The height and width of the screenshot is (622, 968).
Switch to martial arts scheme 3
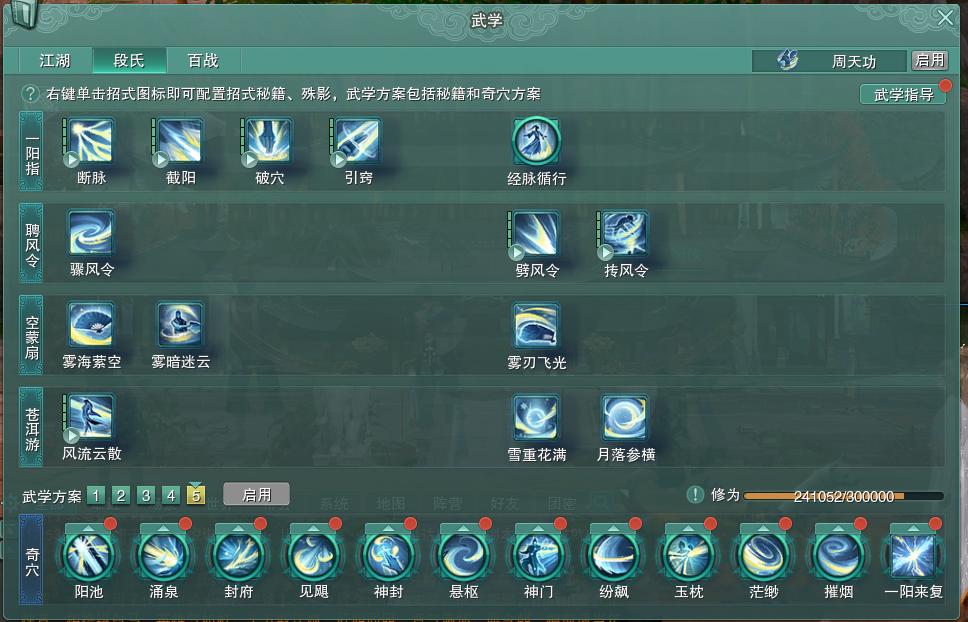tap(146, 495)
